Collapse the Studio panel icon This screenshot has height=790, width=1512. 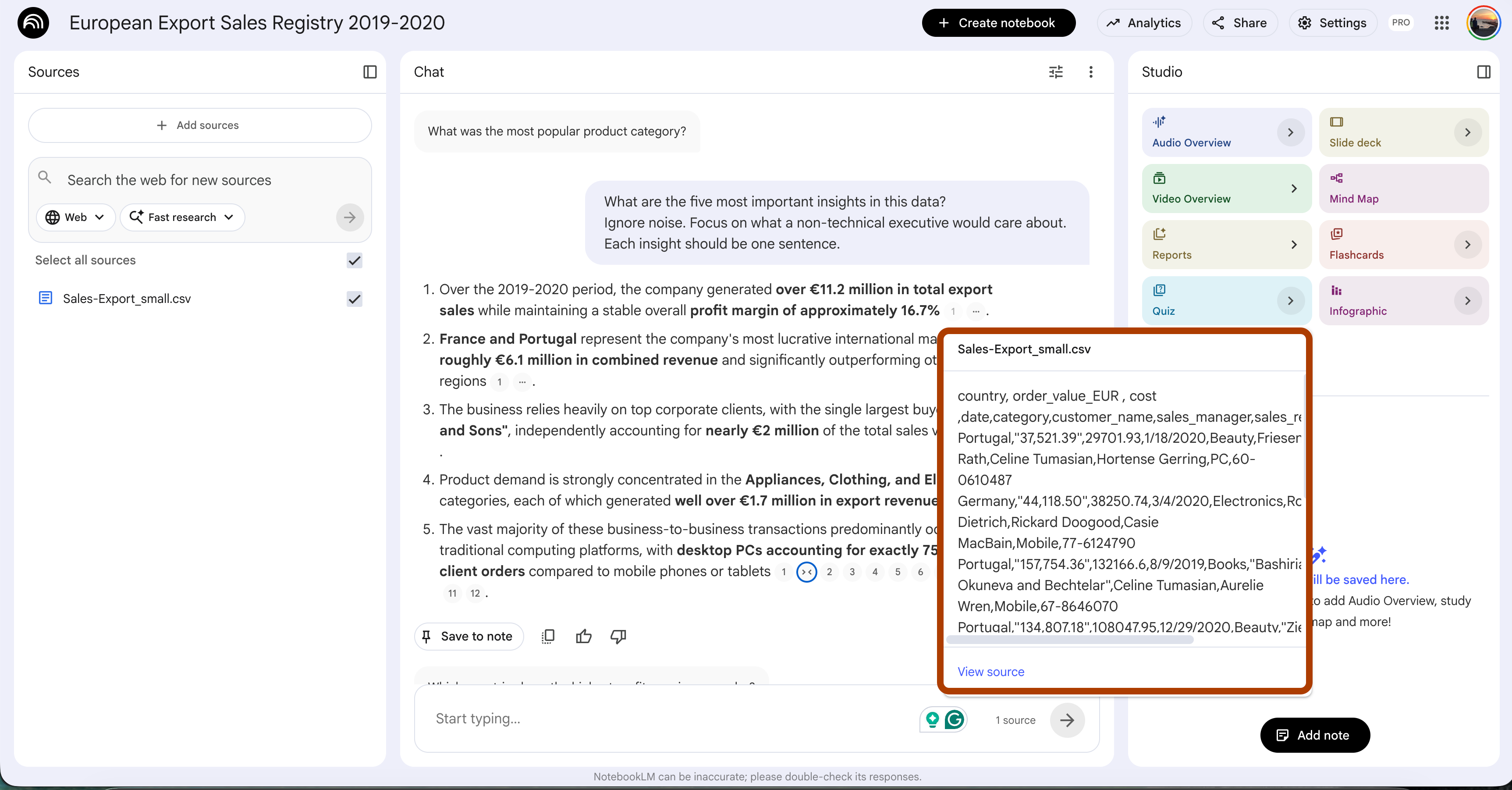tap(1483, 71)
